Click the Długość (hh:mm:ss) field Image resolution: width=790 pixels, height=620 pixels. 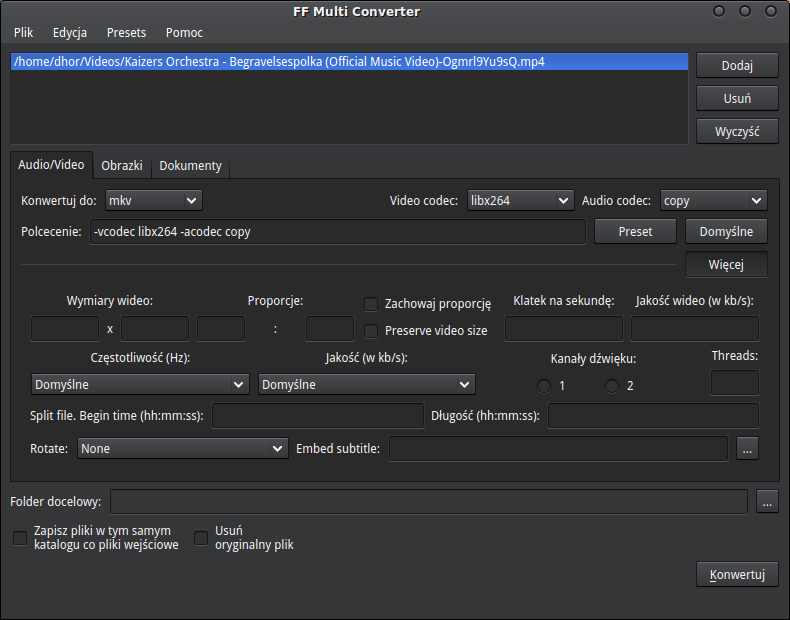point(653,416)
